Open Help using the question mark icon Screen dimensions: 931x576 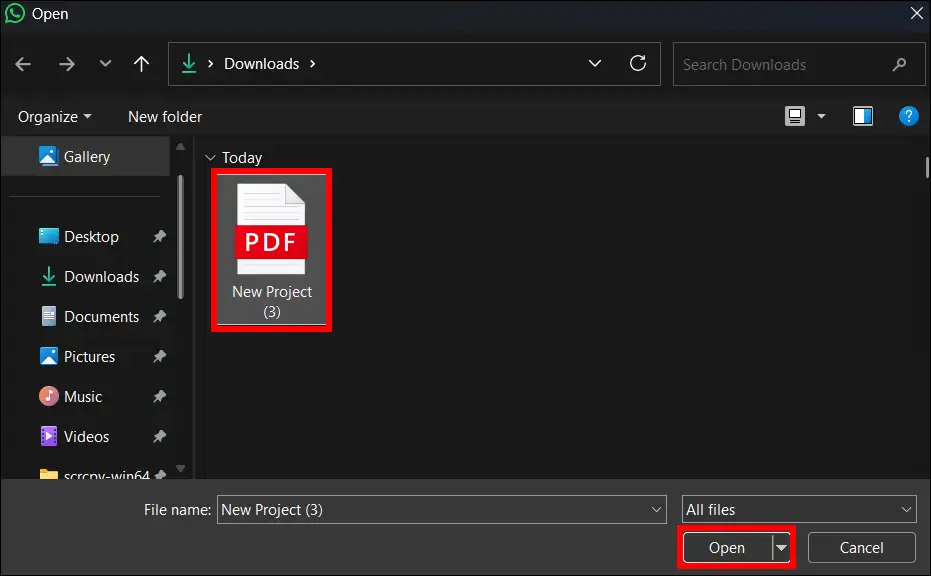click(x=908, y=116)
